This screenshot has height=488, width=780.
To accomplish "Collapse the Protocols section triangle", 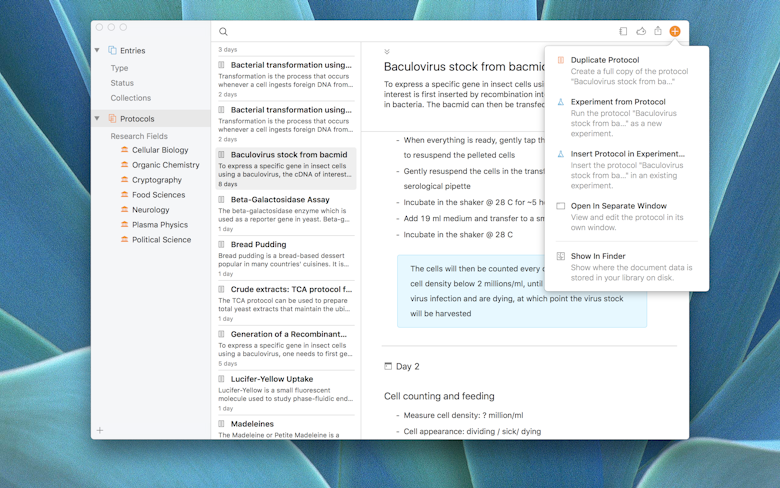I will 97,118.
